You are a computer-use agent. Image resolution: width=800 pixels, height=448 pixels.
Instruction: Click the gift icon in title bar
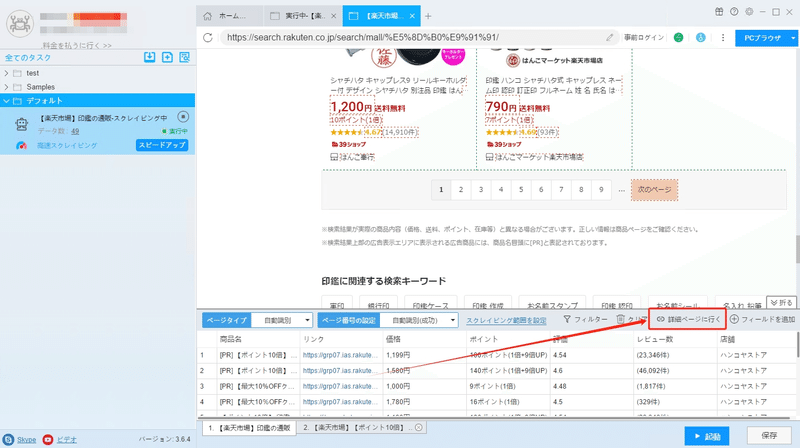[x=719, y=12]
